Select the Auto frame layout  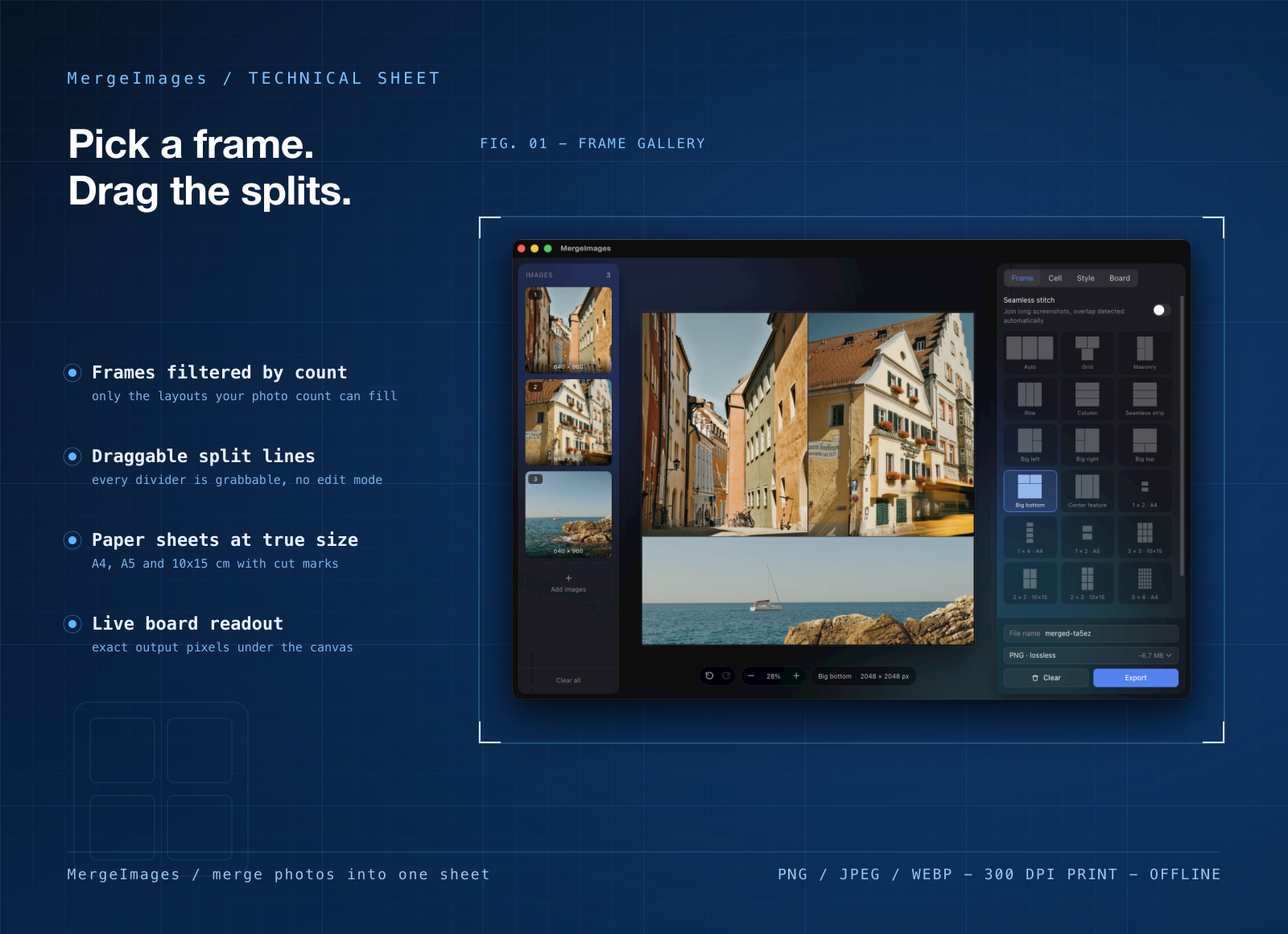pyautogui.click(x=1030, y=353)
